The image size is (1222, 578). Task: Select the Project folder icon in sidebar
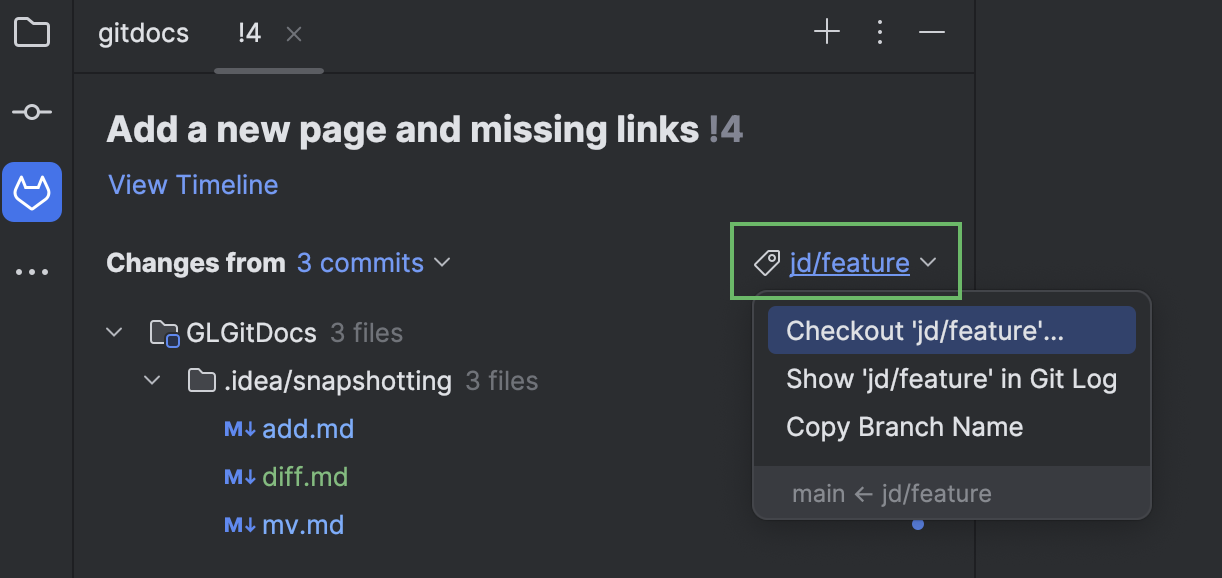(32, 32)
